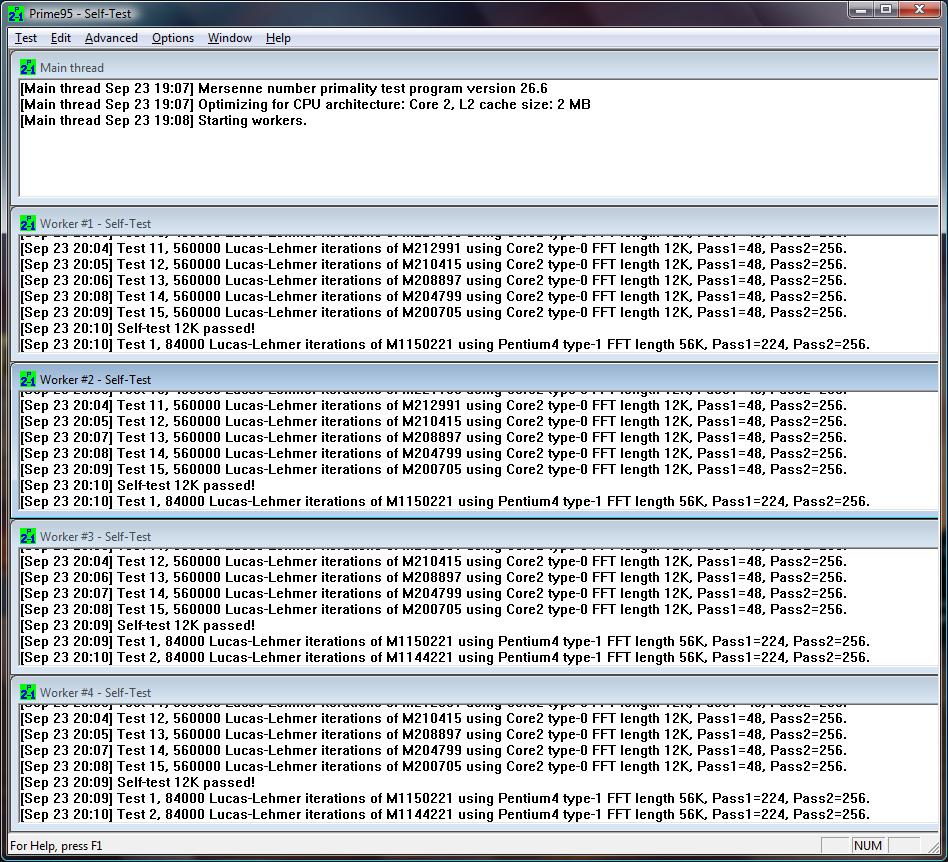Click Worker #3 Test 14 M204799 line
The width and height of the screenshot is (948, 862).
(433, 593)
